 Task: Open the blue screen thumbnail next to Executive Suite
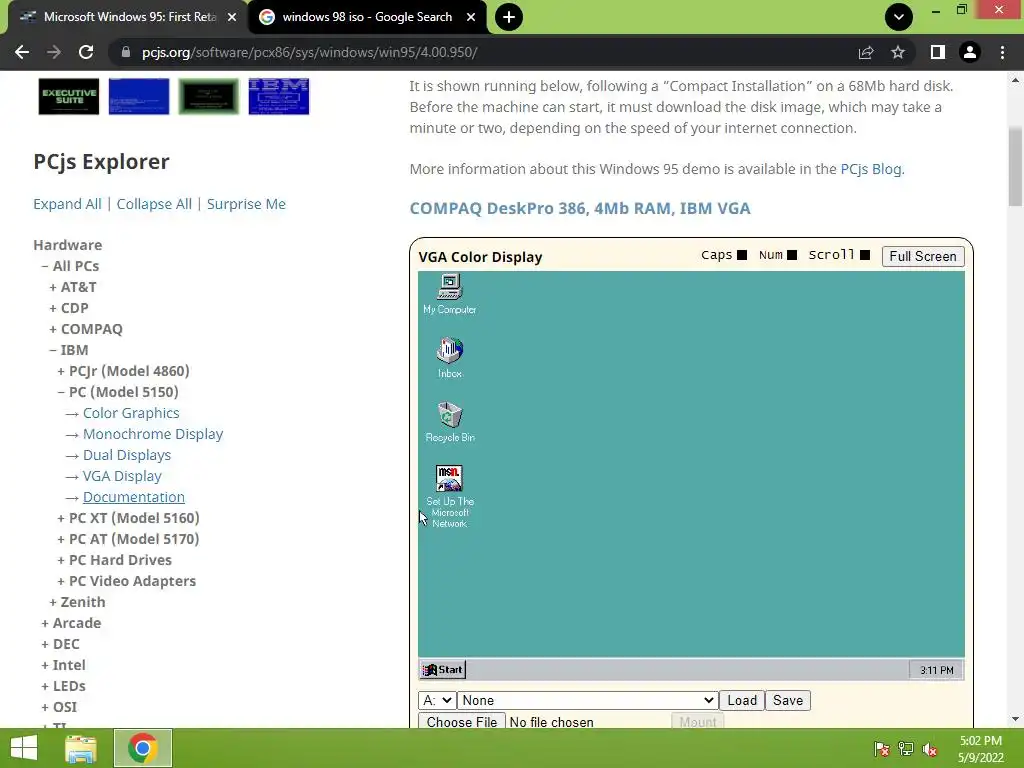coord(138,97)
